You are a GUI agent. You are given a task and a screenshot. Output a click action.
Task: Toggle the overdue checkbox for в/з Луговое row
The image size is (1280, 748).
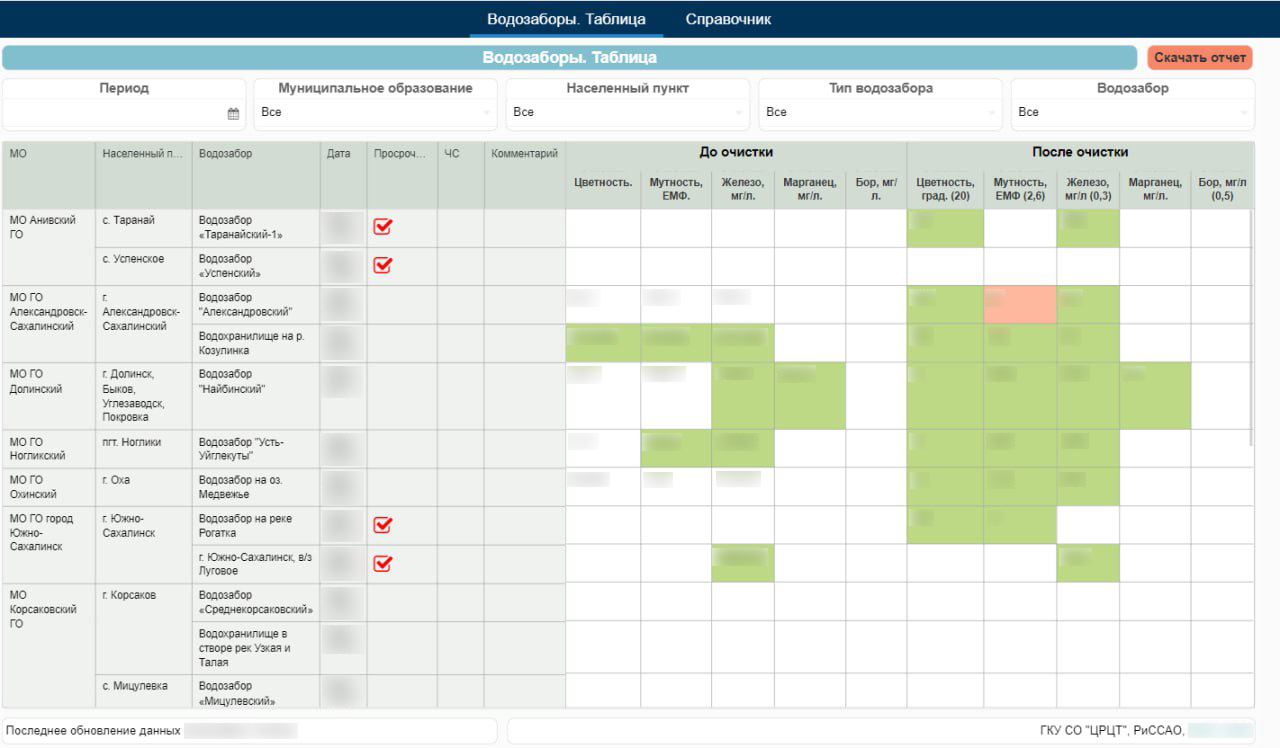(382, 563)
